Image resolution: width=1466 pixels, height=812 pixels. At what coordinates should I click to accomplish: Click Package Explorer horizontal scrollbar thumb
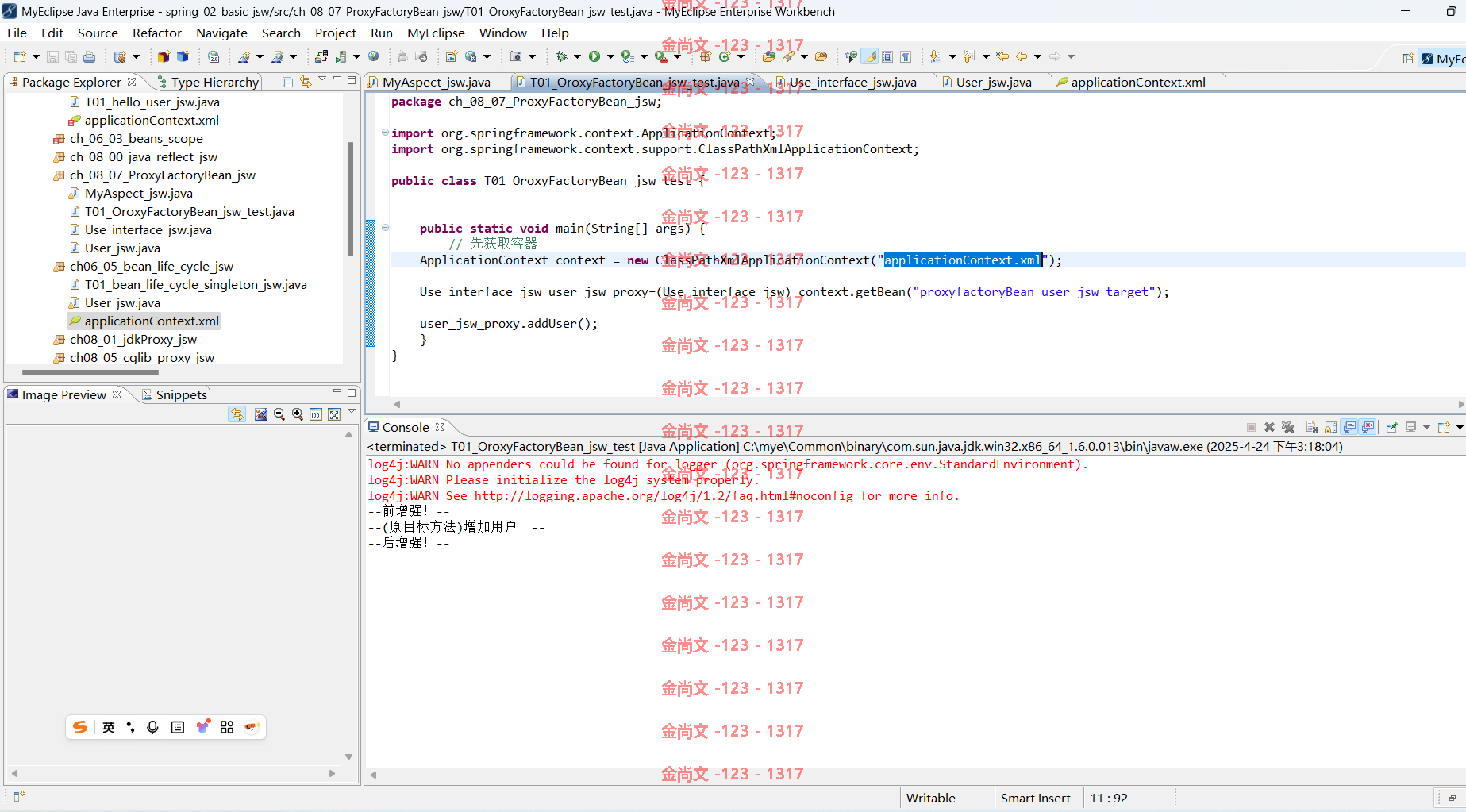[90, 371]
